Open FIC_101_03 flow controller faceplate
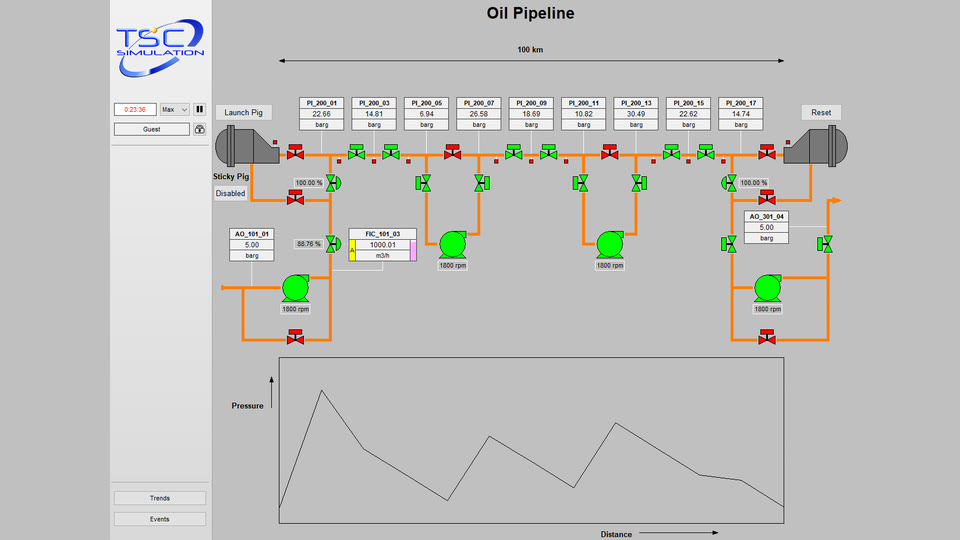This screenshot has height=540, width=960. (x=383, y=245)
